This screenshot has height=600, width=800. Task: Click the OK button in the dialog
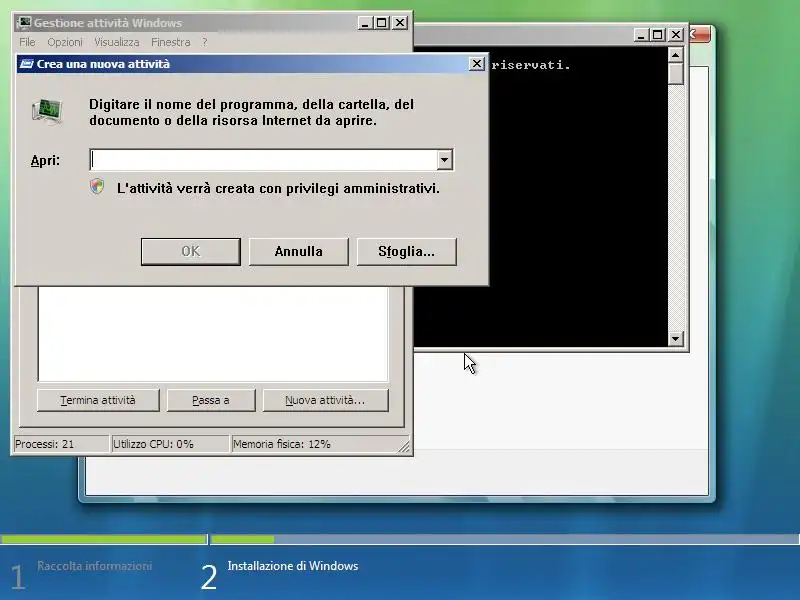191,252
